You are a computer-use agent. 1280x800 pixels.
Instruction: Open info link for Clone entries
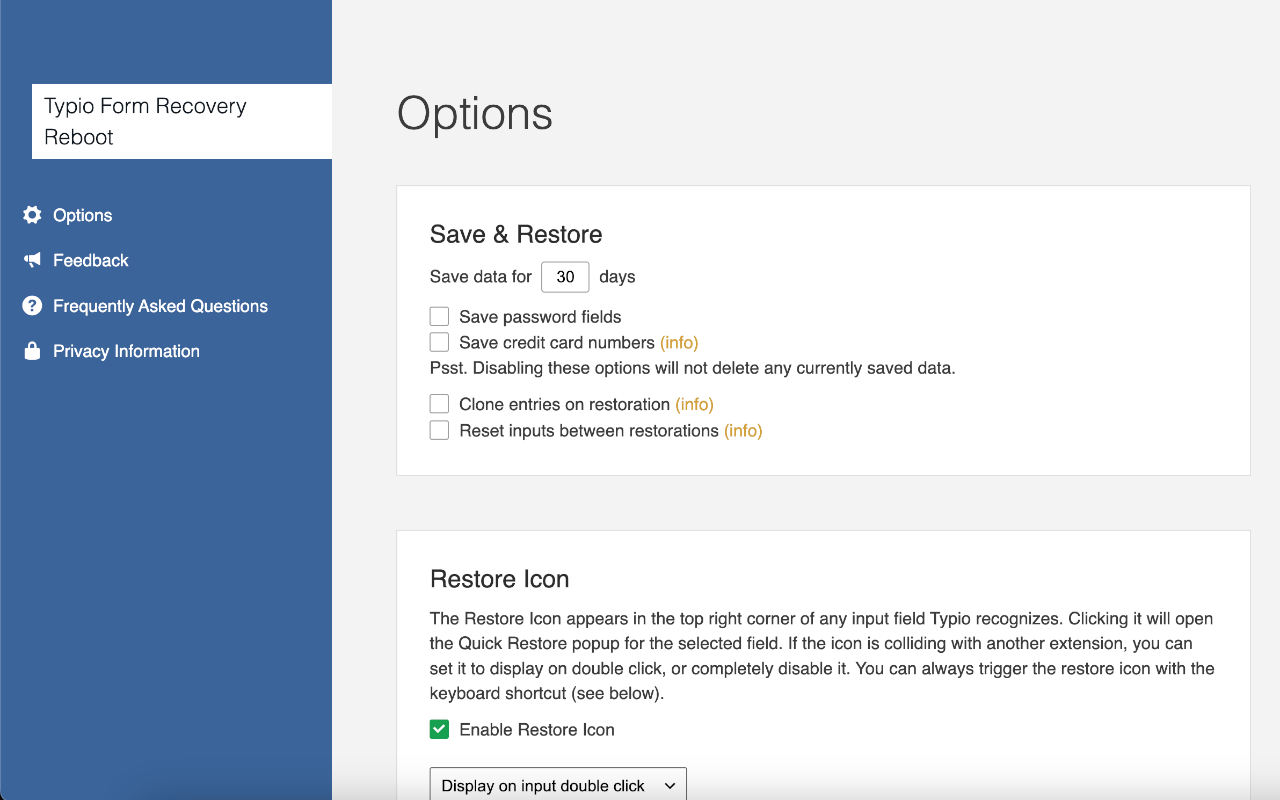pyautogui.click(x=694, y=404)
